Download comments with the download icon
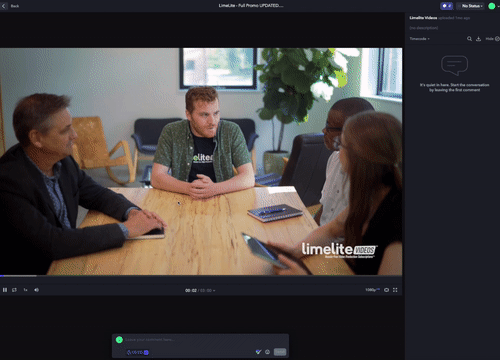 click(478, 39)
